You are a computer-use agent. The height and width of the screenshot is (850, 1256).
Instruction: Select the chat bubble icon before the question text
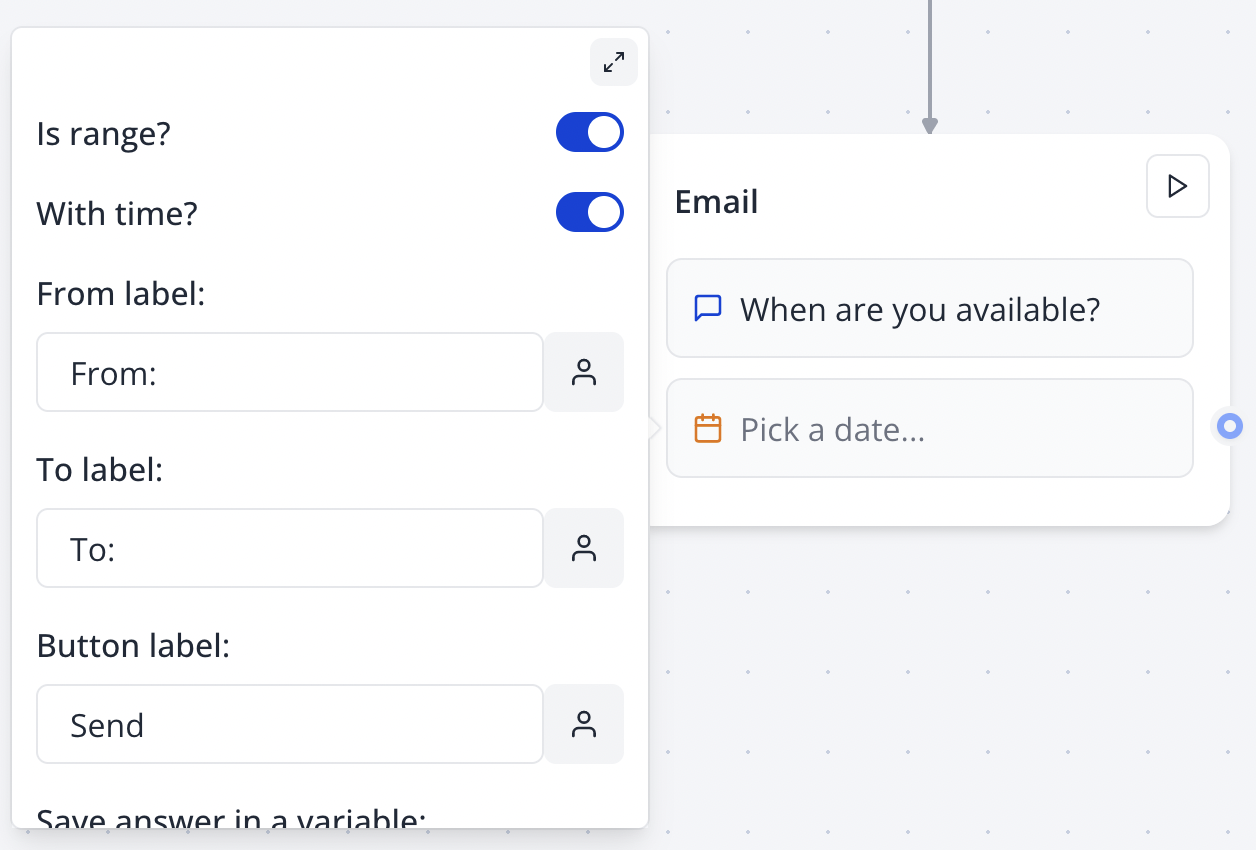point(708,308)
